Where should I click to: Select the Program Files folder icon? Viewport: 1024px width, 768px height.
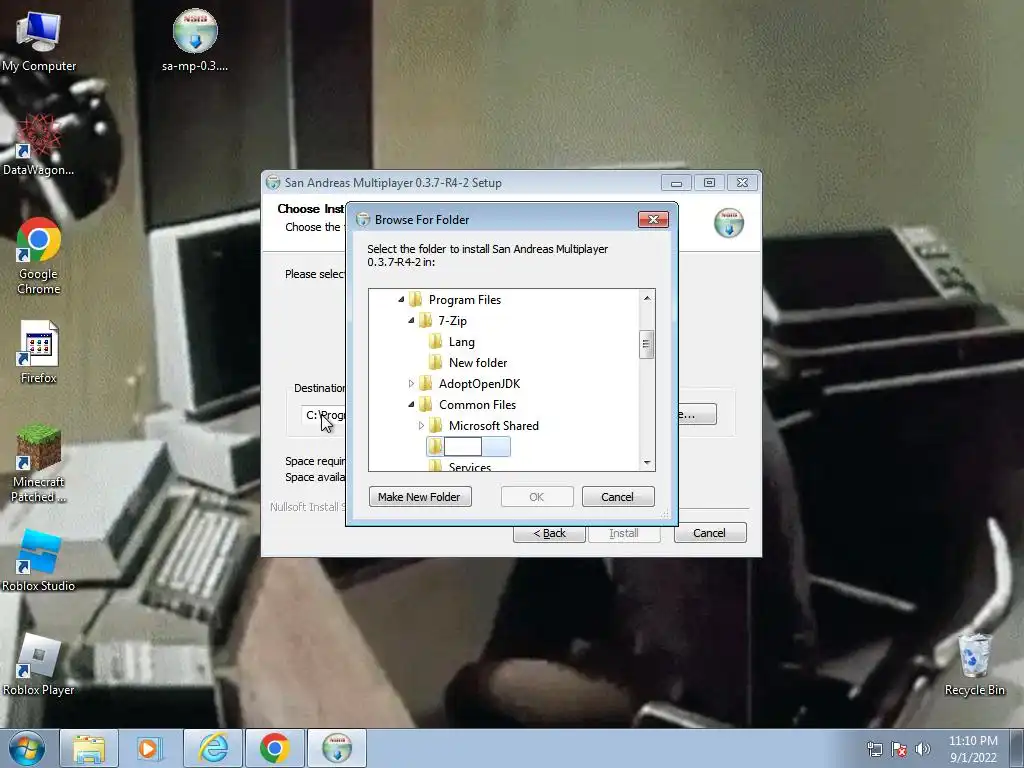415,300
